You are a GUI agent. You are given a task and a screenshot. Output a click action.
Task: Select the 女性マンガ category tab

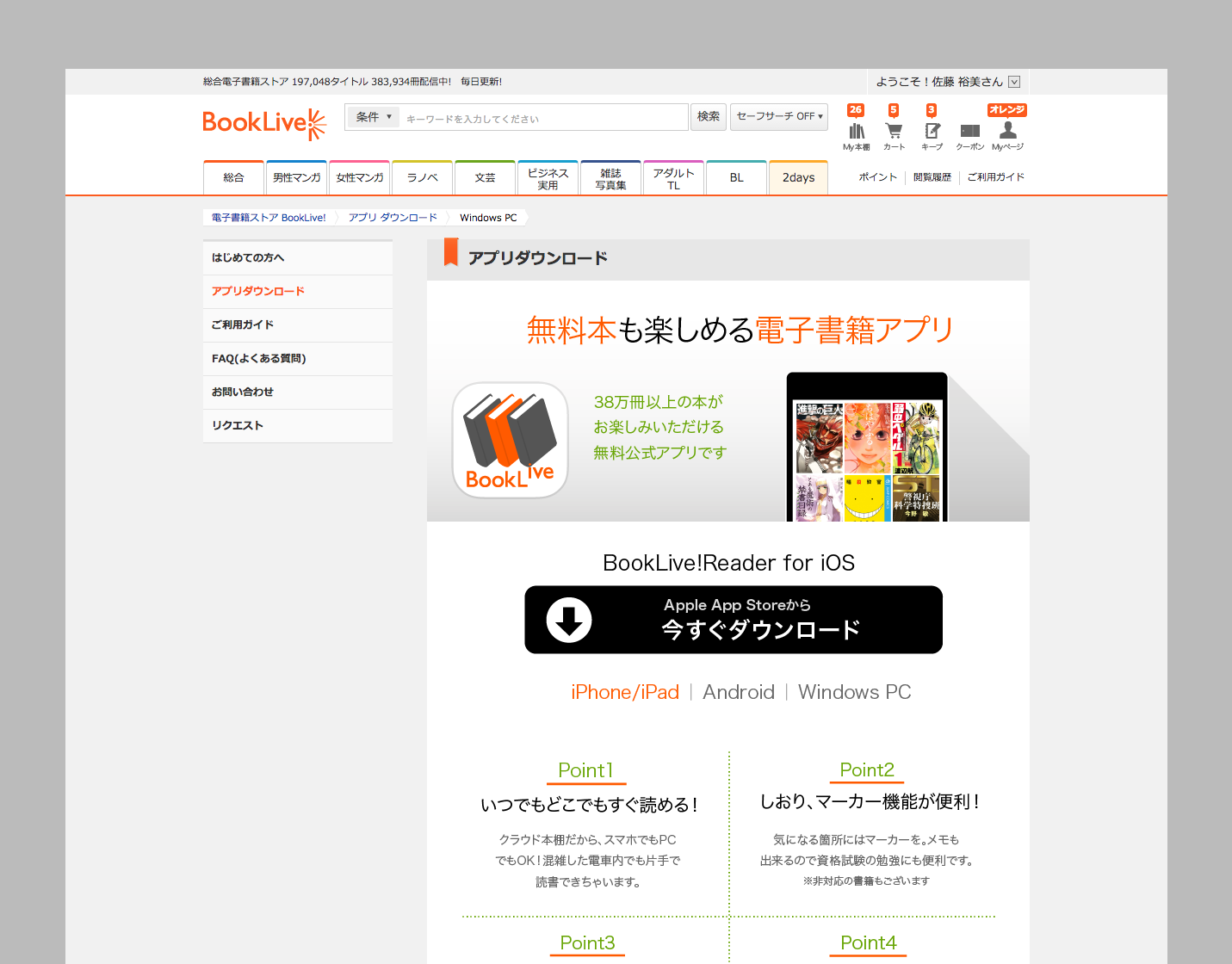click(359, 177)
